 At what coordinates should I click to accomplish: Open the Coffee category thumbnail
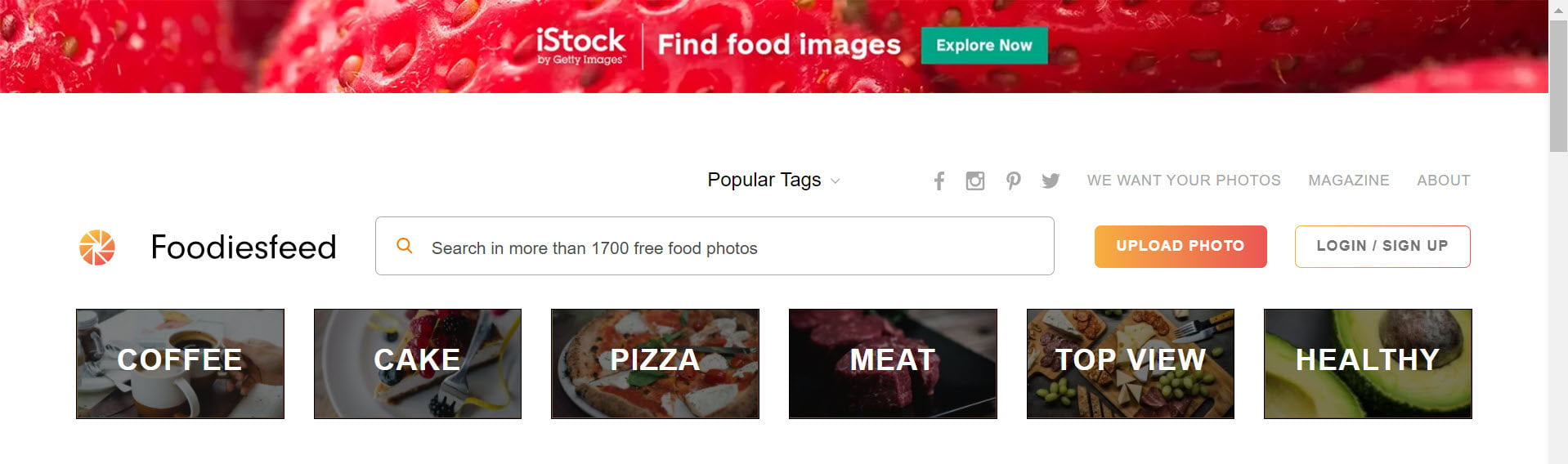click(x=180, y=364)
